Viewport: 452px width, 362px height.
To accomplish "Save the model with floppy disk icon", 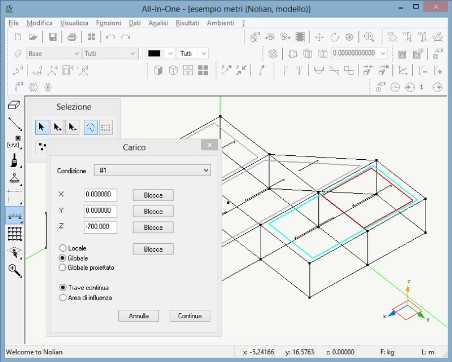I will [53, 37].
